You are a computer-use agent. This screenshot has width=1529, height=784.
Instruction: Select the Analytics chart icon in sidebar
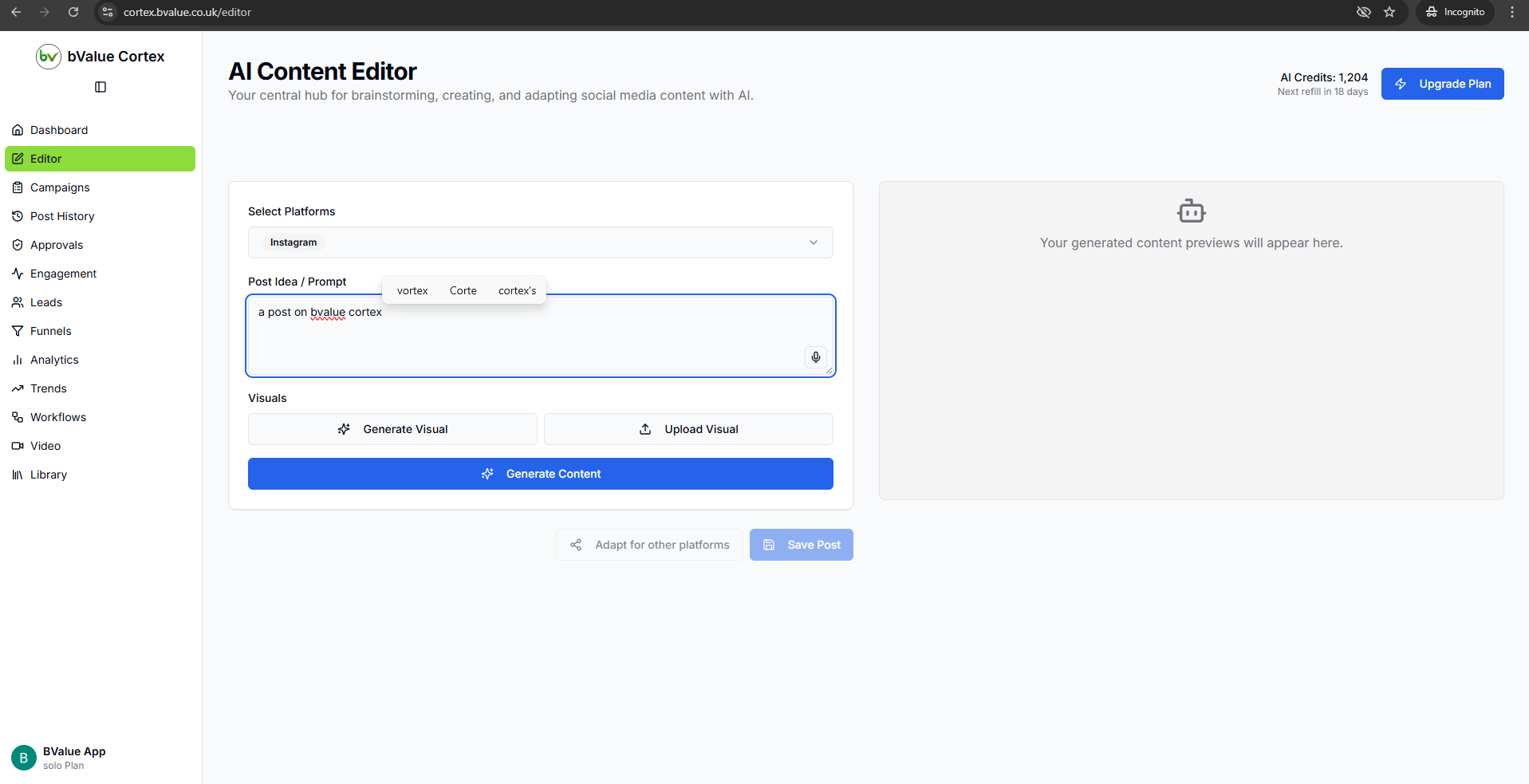coord(18,360)
